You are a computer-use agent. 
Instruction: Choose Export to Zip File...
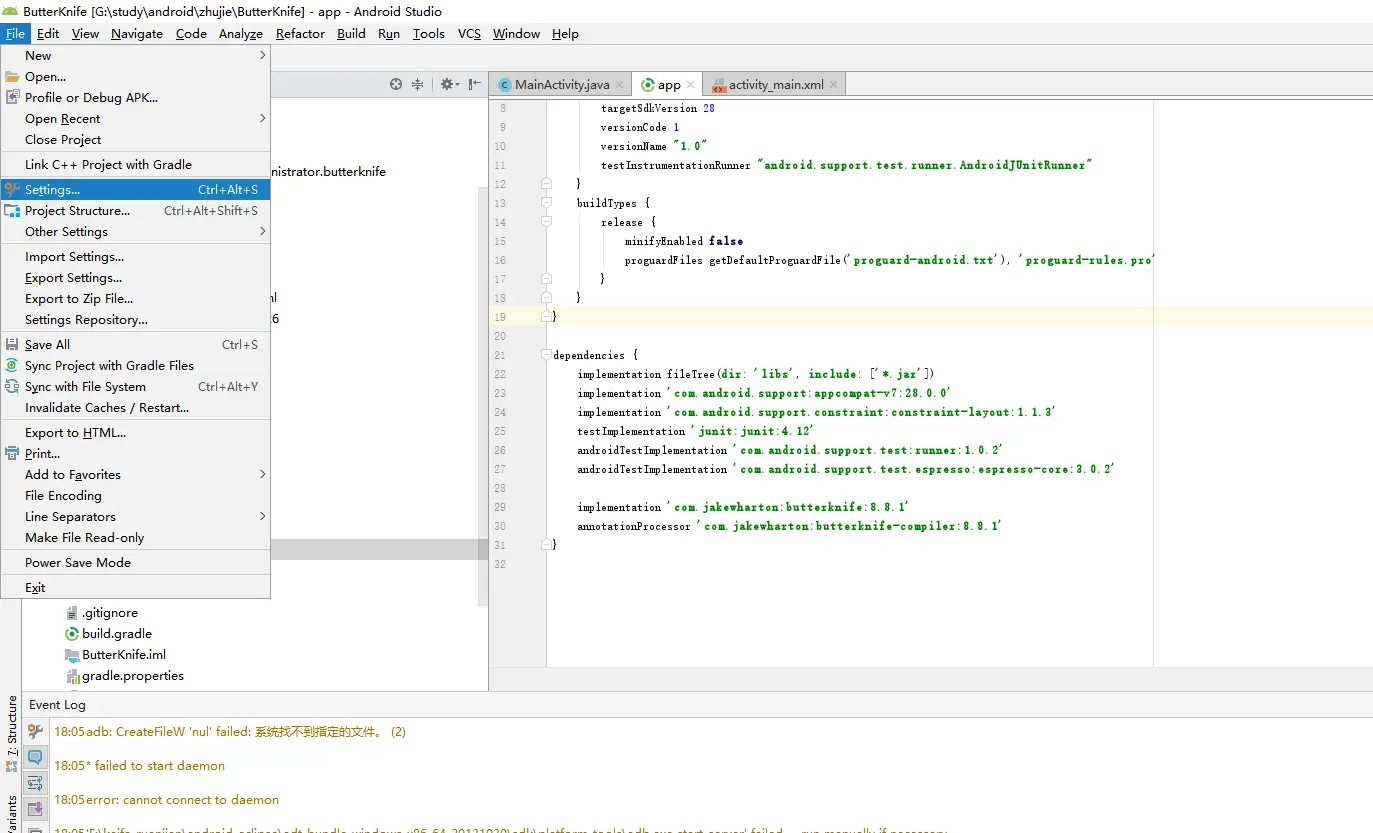(x=135, y=298)
